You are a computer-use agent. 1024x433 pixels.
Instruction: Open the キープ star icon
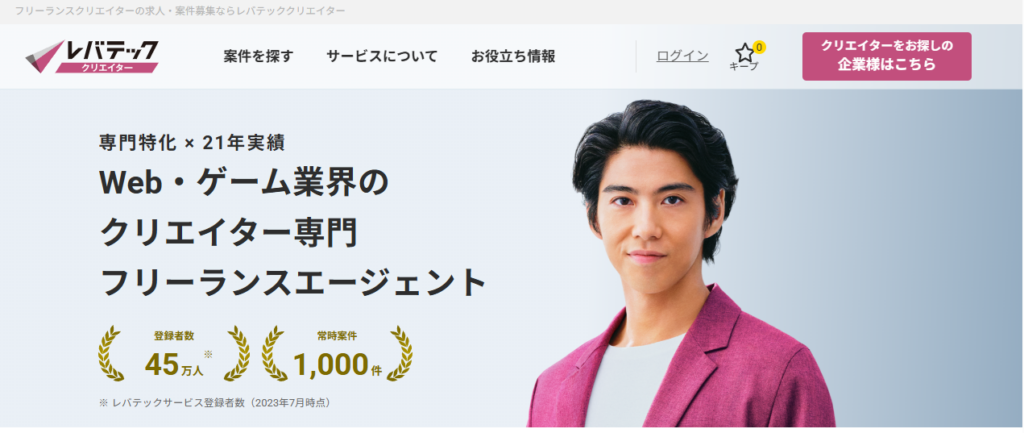(744, 53)
